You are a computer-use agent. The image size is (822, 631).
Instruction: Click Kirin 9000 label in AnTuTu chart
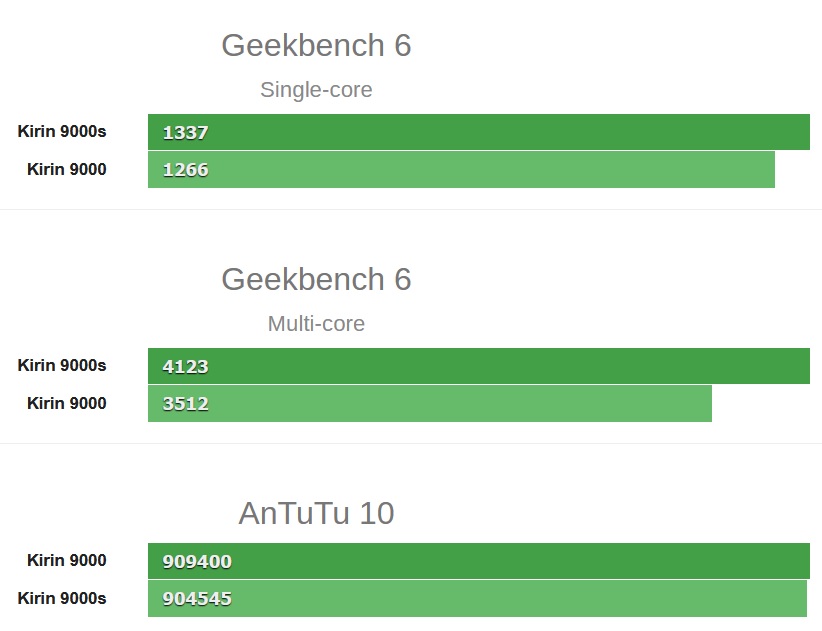click(x=67, y=560)
